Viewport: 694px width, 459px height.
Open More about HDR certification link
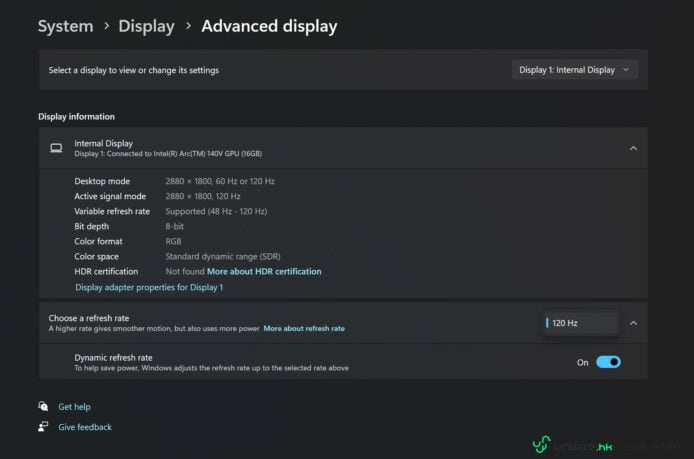coord(264,271)
